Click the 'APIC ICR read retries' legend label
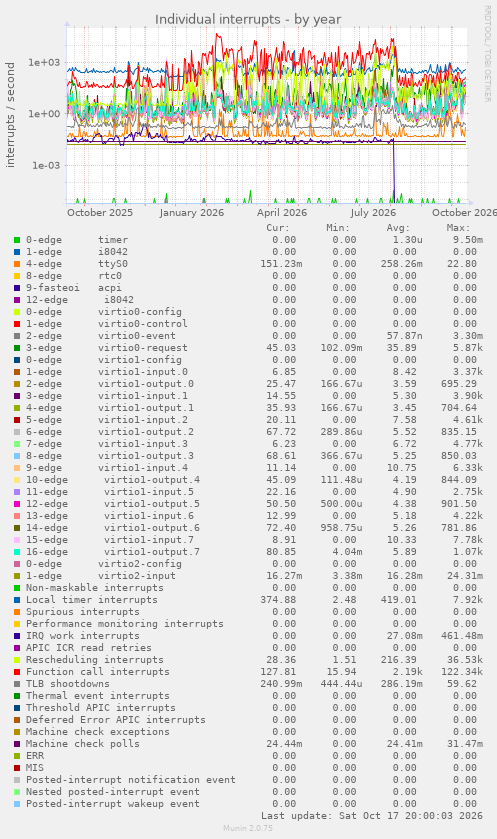Screen dimensions: 497x839 click(x=89, y=648)
